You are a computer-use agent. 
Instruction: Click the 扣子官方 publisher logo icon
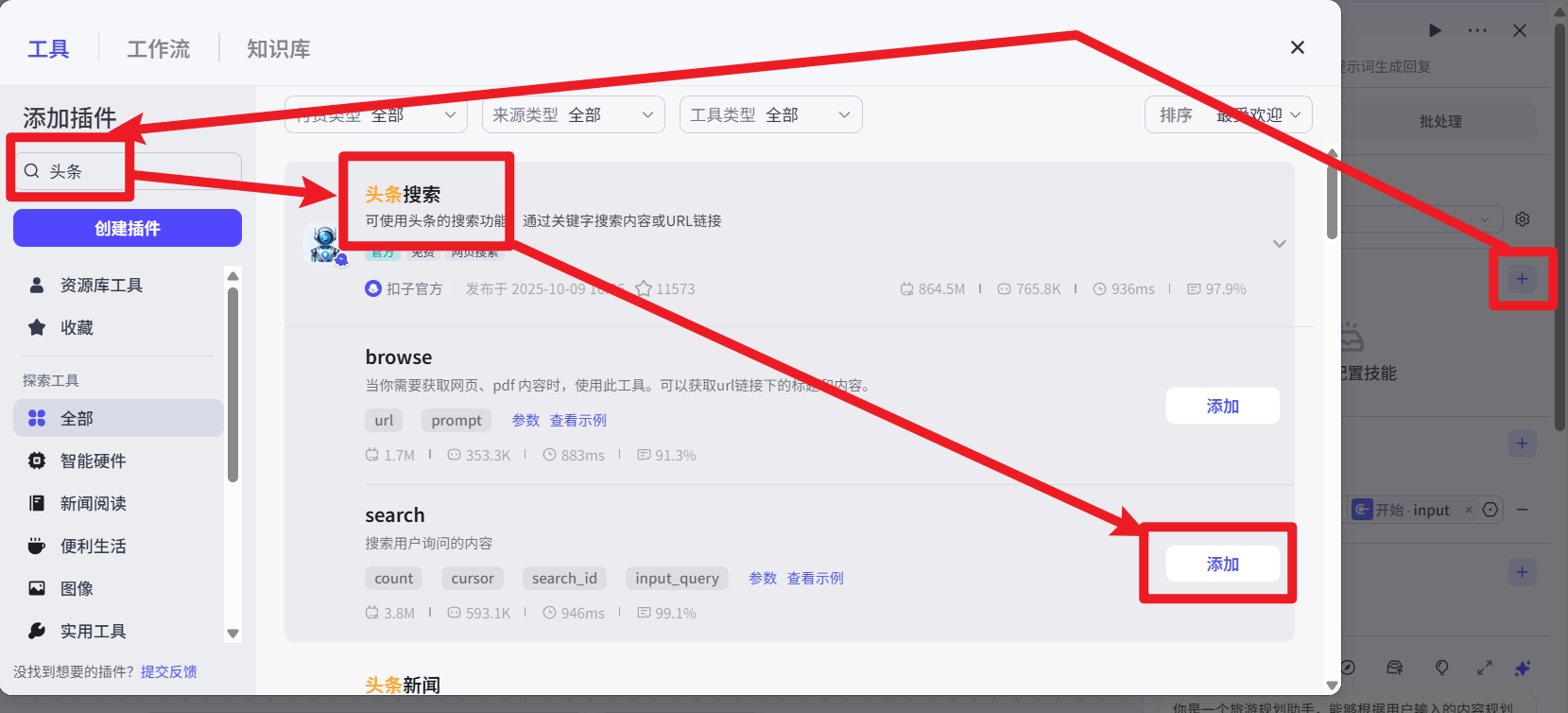pyautogui.click(x=373, y=288)
